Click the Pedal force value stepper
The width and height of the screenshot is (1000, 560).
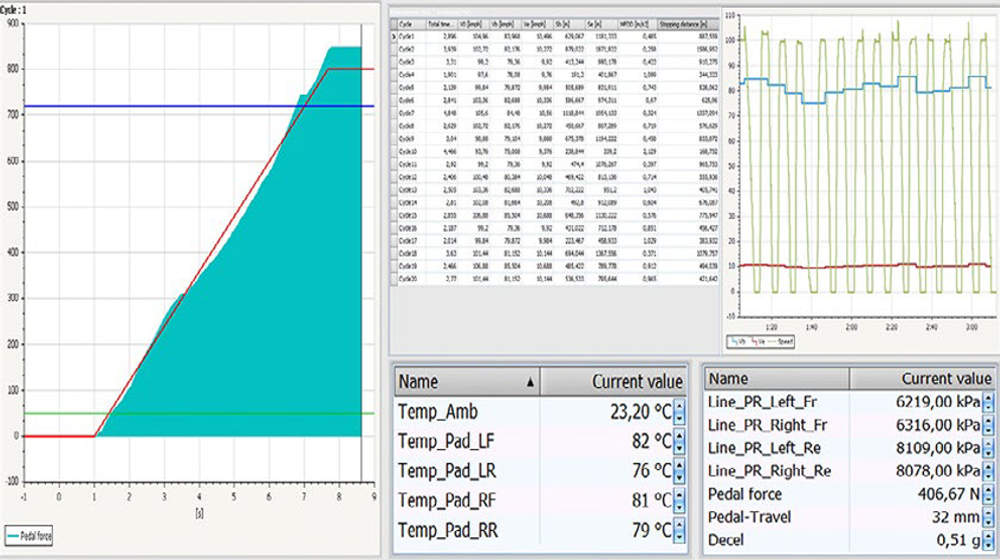coord(988,494)
